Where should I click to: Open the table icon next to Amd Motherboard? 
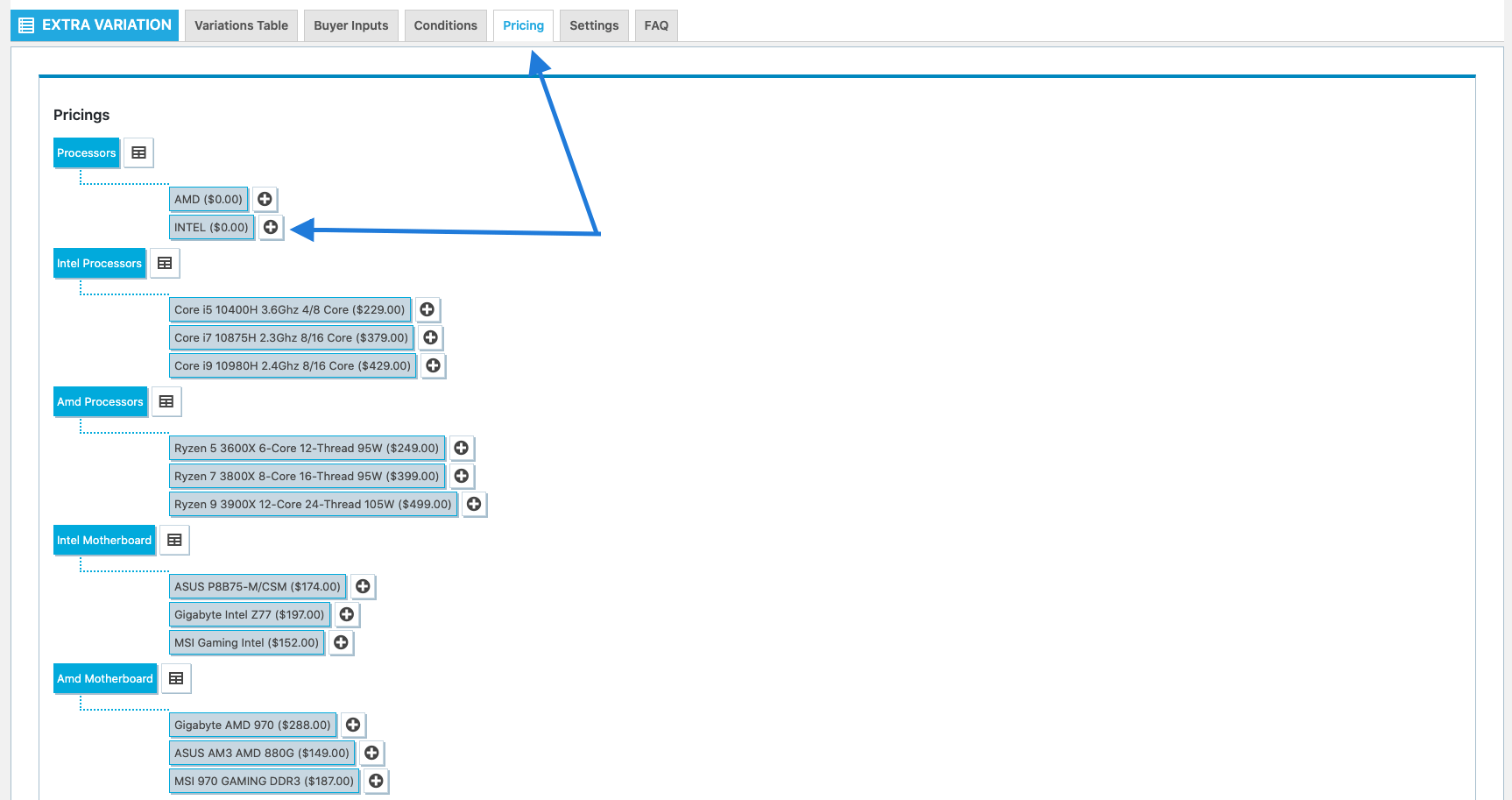pyautogui.click(x=176, y=678)
